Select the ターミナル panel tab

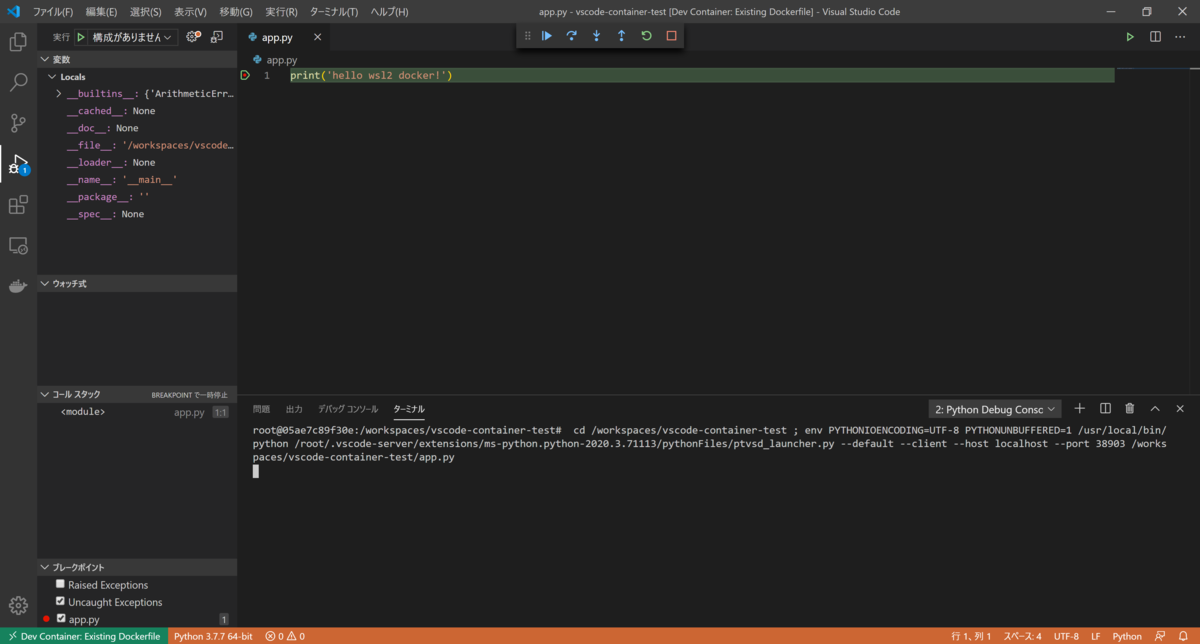point(409,409)
